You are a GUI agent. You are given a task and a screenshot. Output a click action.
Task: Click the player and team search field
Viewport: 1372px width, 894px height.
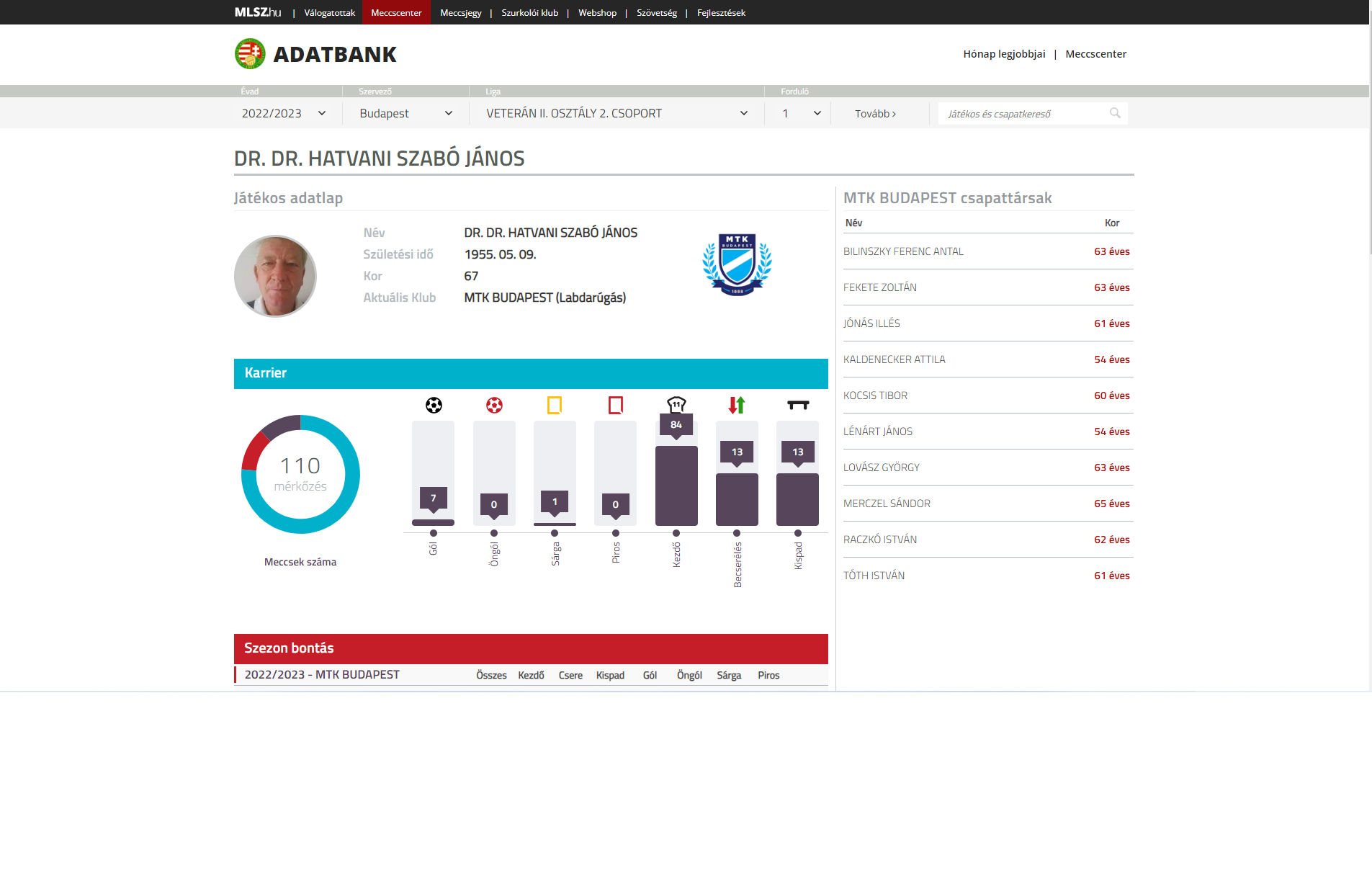[1023, 114]
